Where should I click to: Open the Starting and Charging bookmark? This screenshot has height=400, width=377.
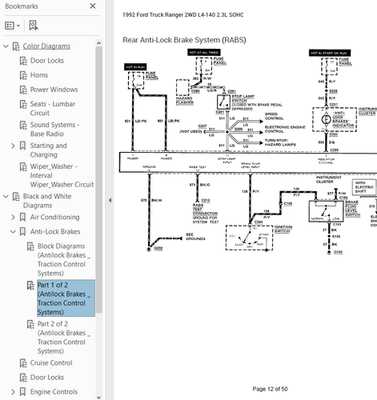[49, 150]
